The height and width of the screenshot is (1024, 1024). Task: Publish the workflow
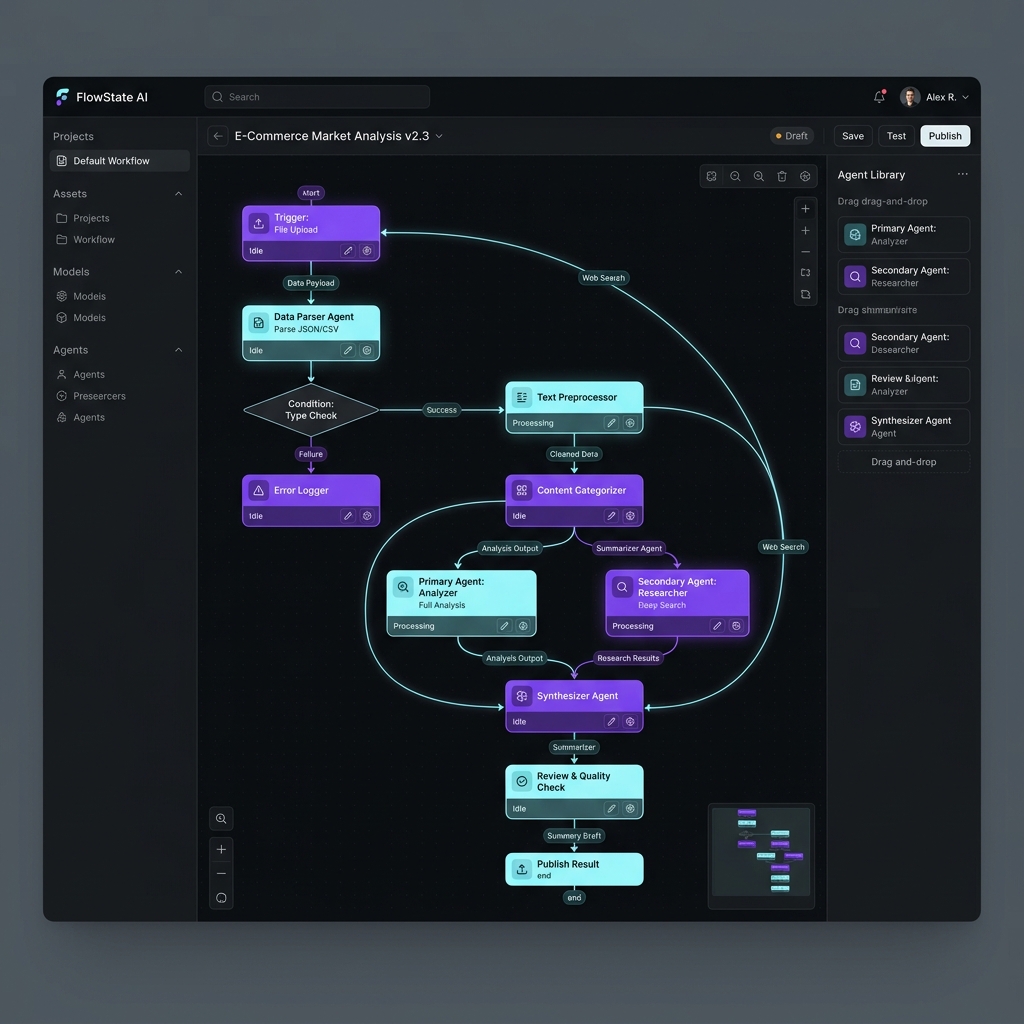pos(945,136)
